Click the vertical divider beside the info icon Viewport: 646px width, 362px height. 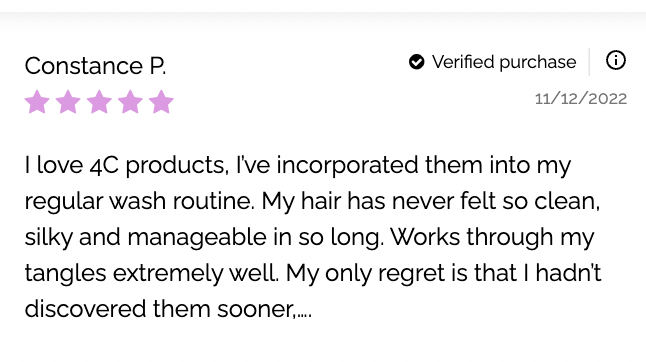(x=589, y=62)
